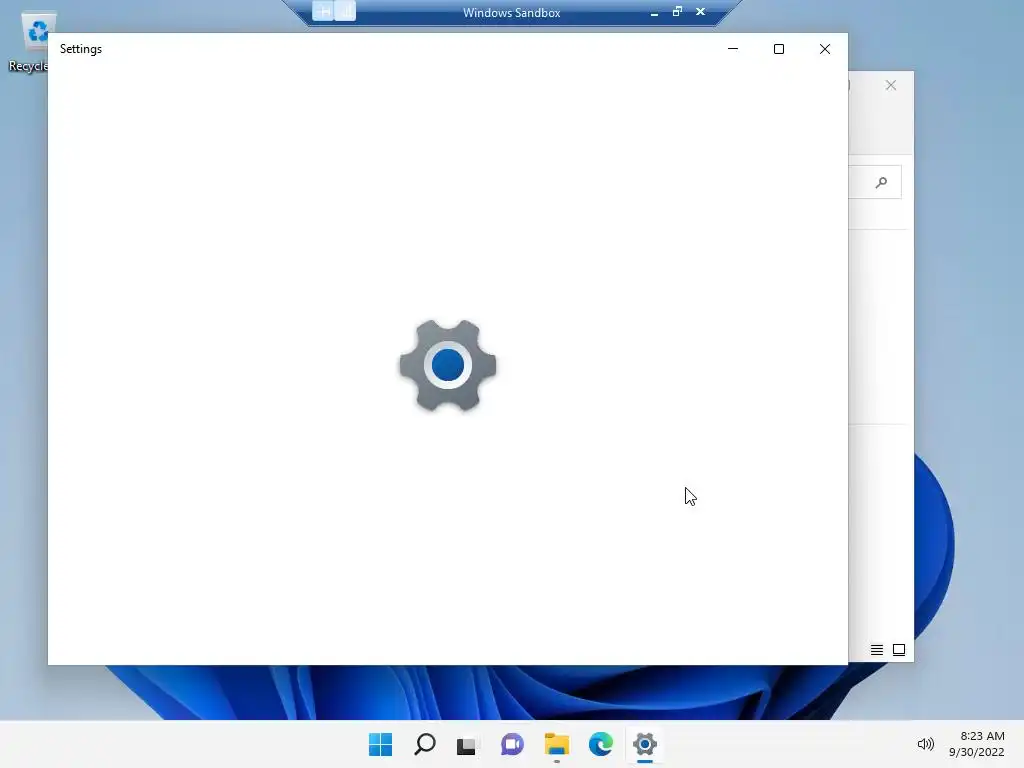Open volume control in system tray
The width and height of the screenshot is (1024, 768).
coord(925,744)
